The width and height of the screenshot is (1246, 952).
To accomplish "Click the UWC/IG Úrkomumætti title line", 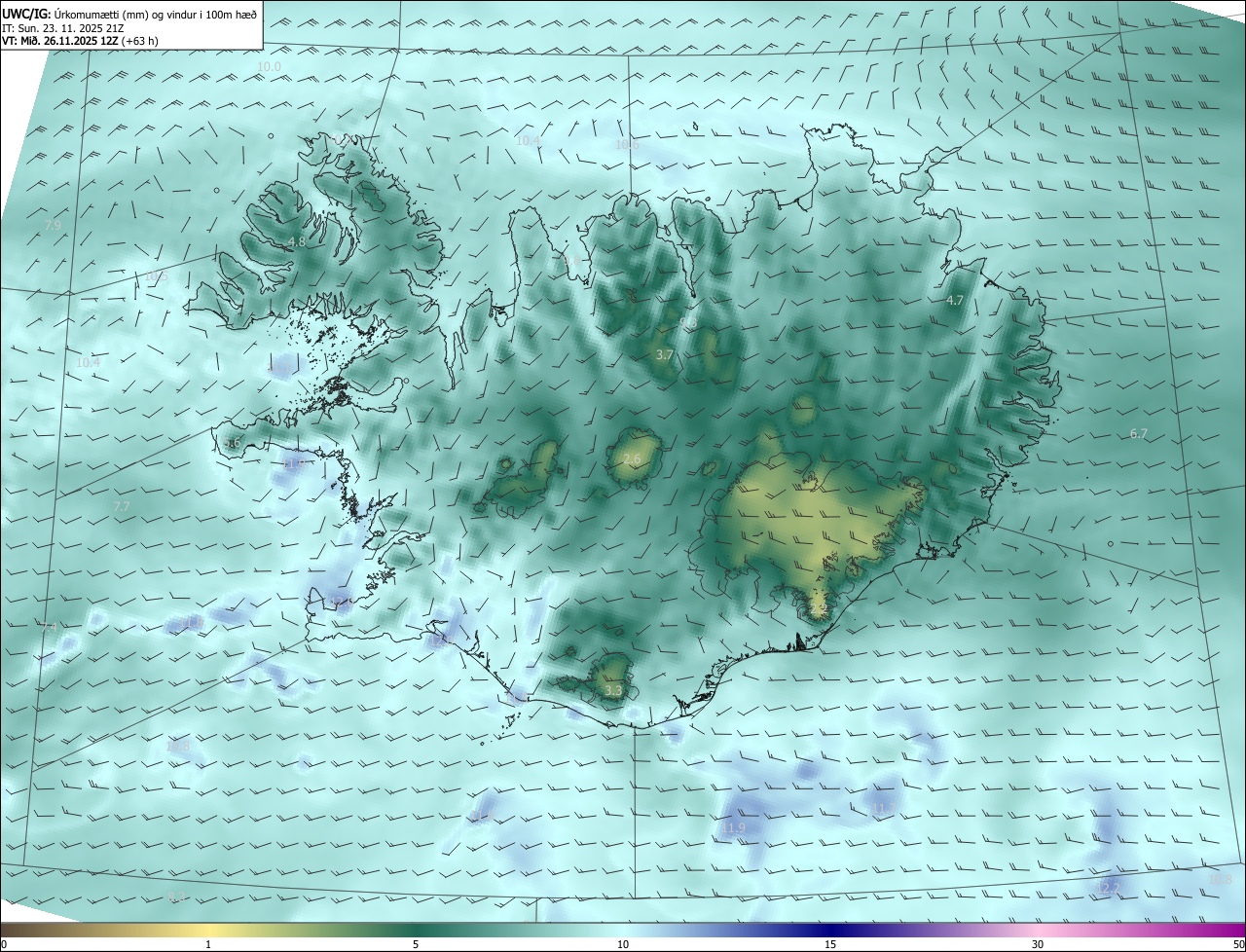I will pos(129,14).
